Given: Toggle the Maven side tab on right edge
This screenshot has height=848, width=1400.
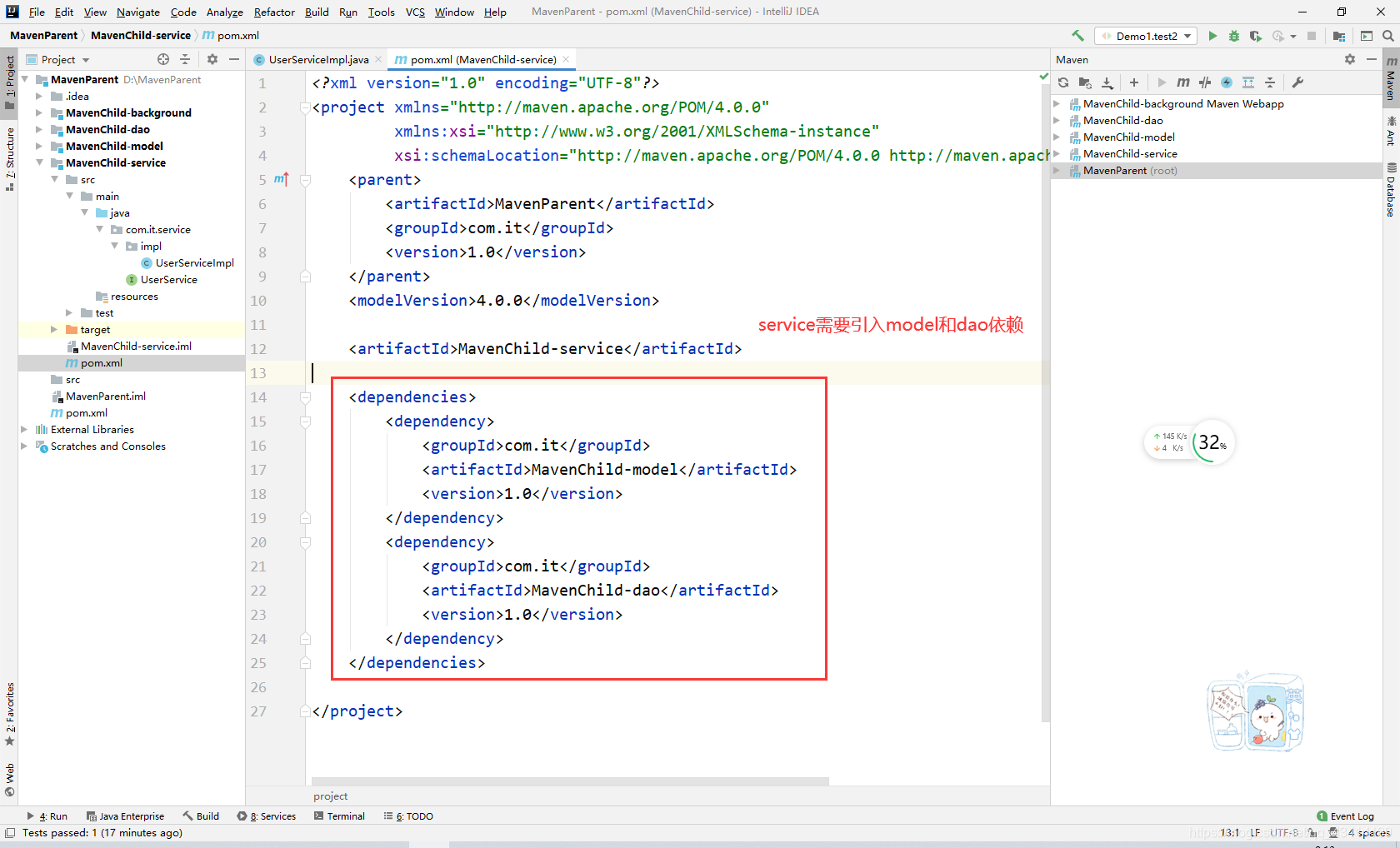Looking at the screenshot, I should click(1391, 78).
